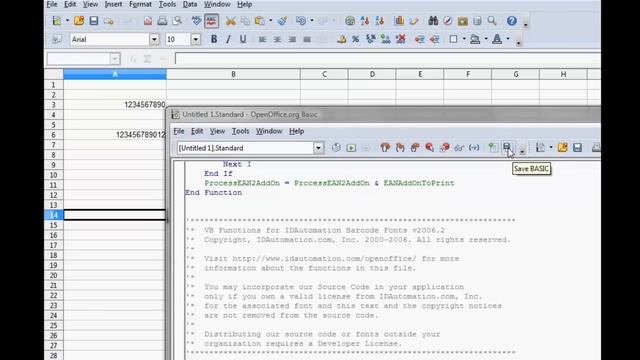Click Spelling check icon
Image resolution: width=640 pixels, height=360 pixels.
tap(196, 21)
